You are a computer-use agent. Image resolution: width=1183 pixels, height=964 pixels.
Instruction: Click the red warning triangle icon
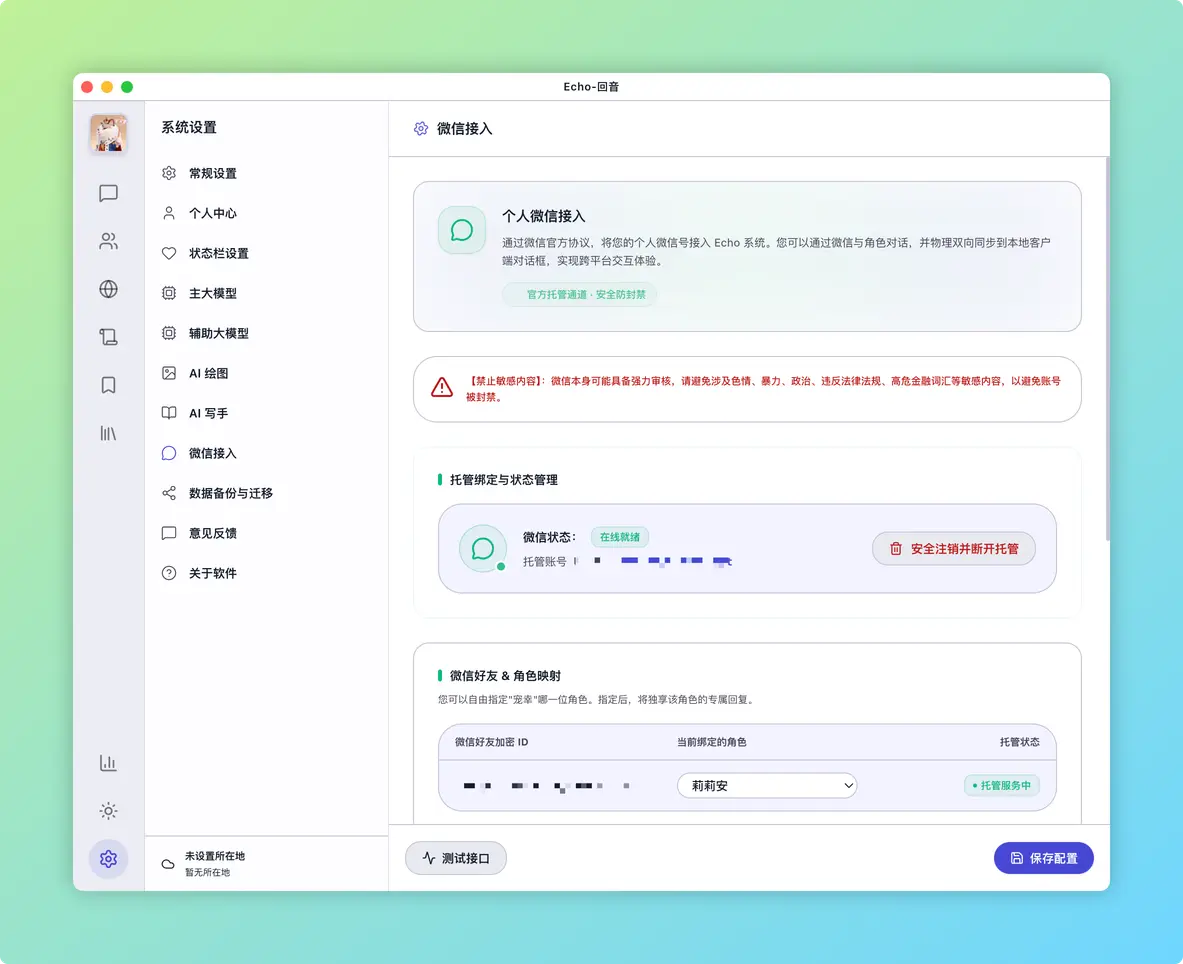pyautogui.click(x=442, y=388)
